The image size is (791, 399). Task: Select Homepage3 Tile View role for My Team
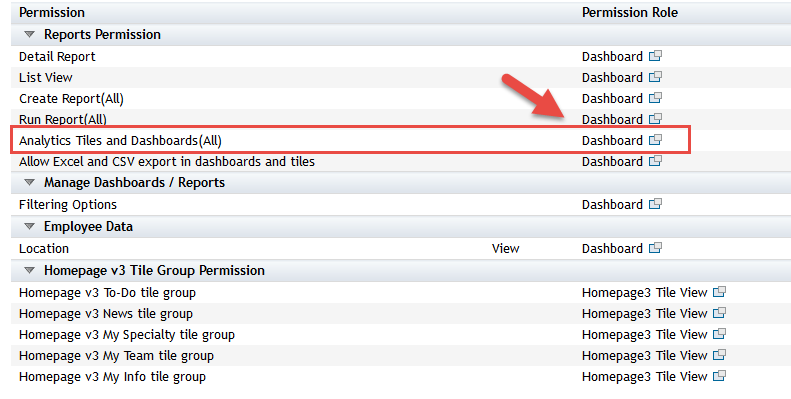[x=645, y=356]
